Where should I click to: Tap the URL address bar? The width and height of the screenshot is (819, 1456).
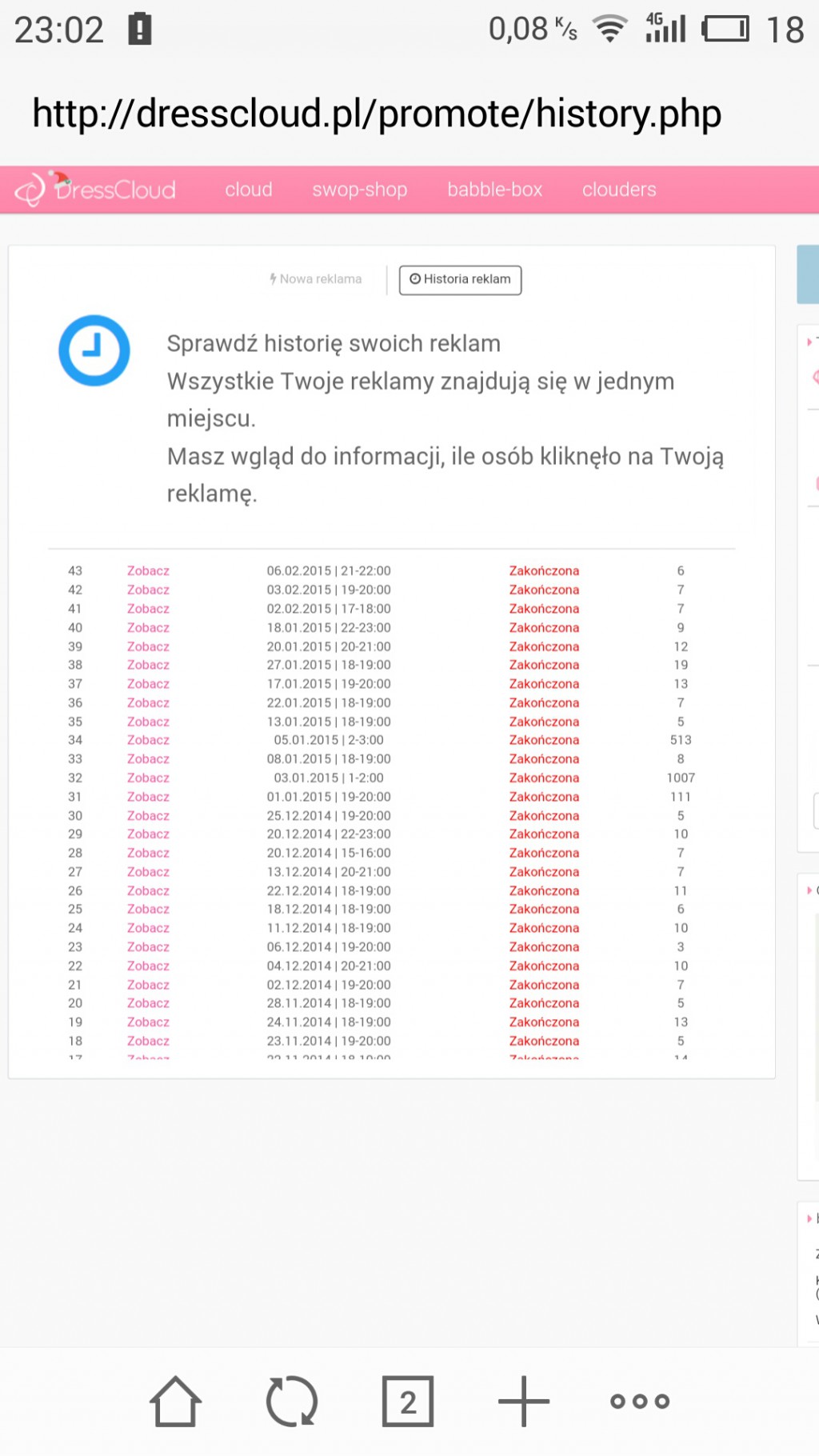tap(376, 114)
